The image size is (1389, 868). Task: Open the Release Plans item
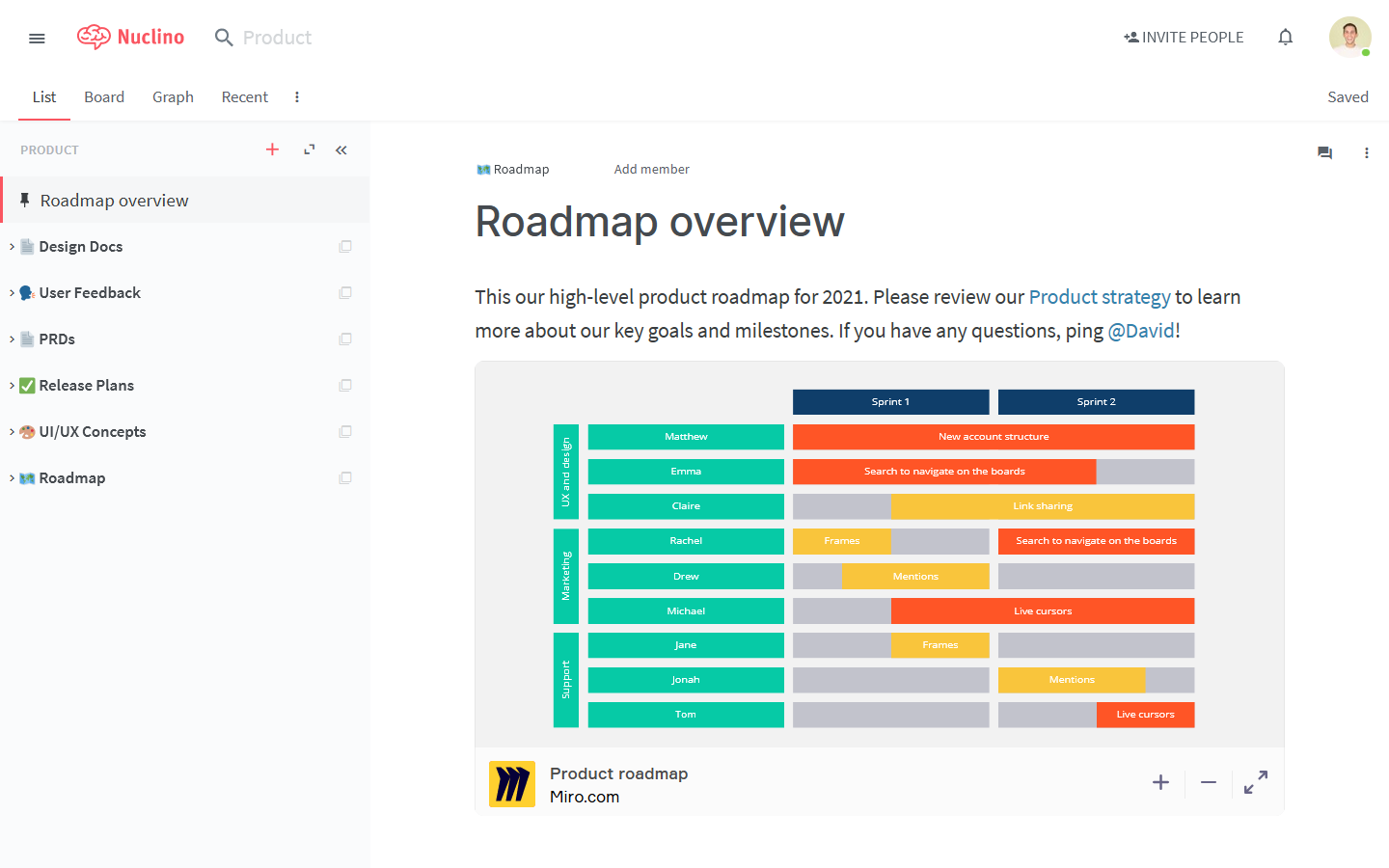tap(87, 385)
